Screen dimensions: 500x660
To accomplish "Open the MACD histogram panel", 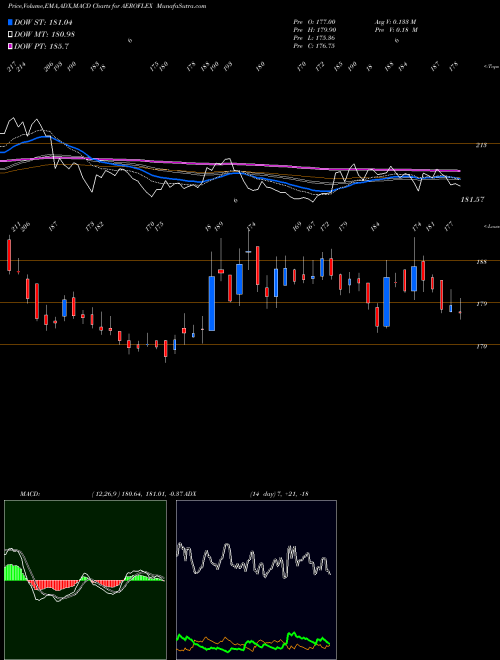I will tap(85, 580).
